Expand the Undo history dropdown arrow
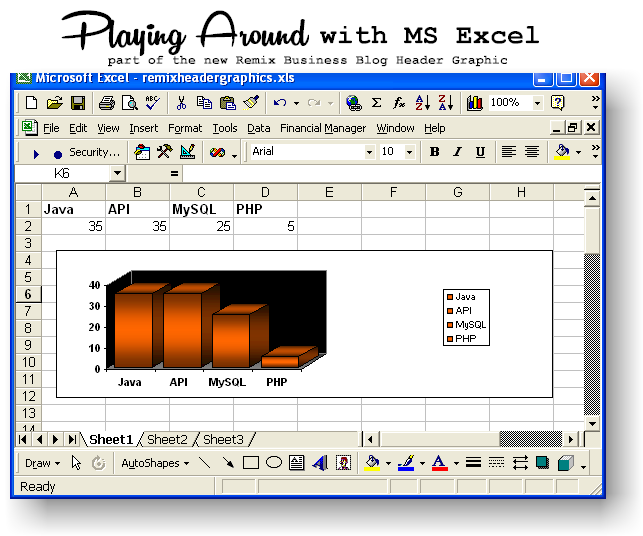This screenshot has width=643, height=536. tap(296, 103)
